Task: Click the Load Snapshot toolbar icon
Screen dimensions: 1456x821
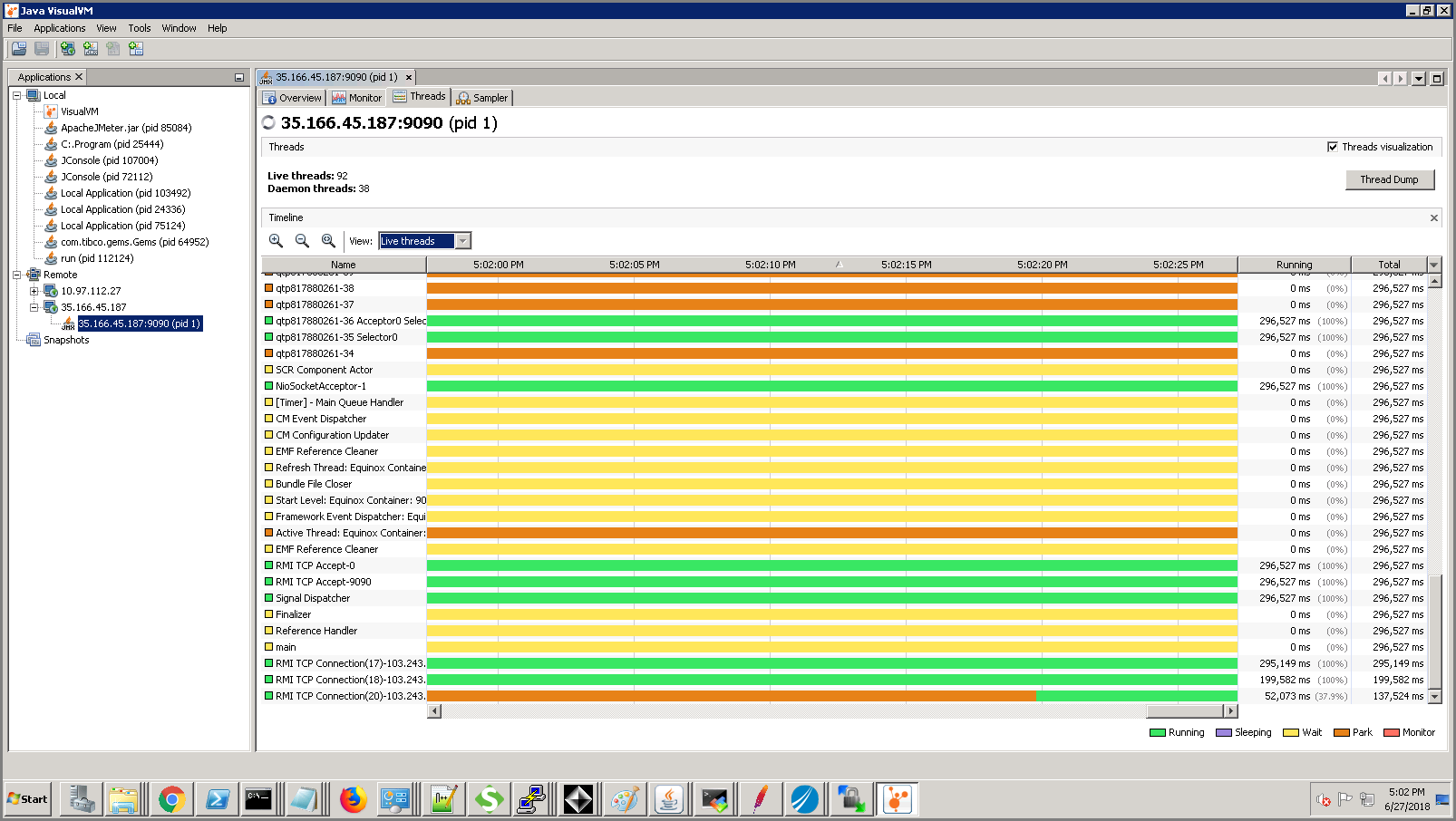Action: pos(19,49)
